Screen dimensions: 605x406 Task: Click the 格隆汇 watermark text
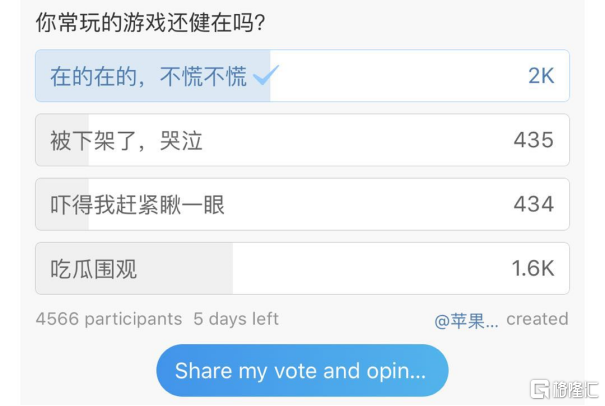[575, 389]
